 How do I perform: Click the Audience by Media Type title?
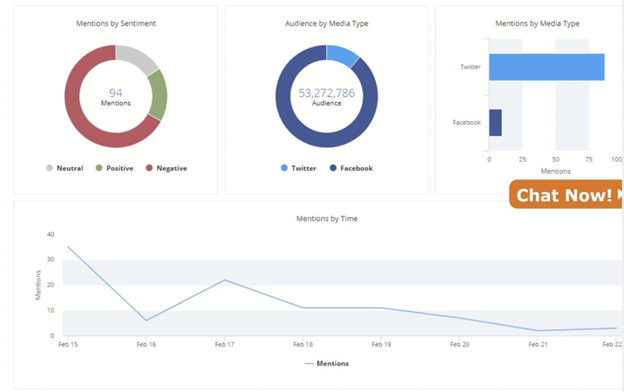[327, 23]
